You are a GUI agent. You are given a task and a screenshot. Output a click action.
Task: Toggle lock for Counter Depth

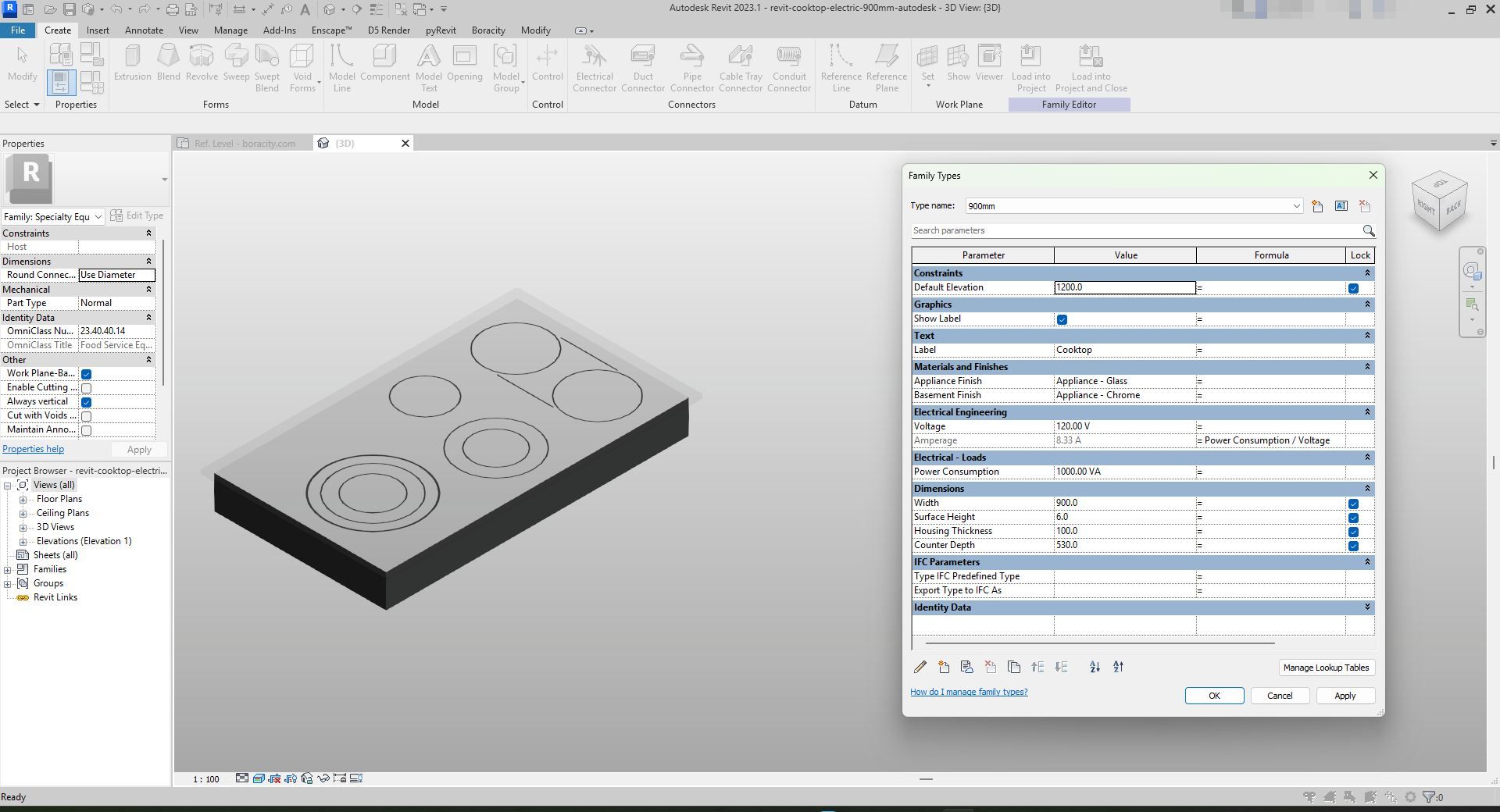coord(1353,546)
